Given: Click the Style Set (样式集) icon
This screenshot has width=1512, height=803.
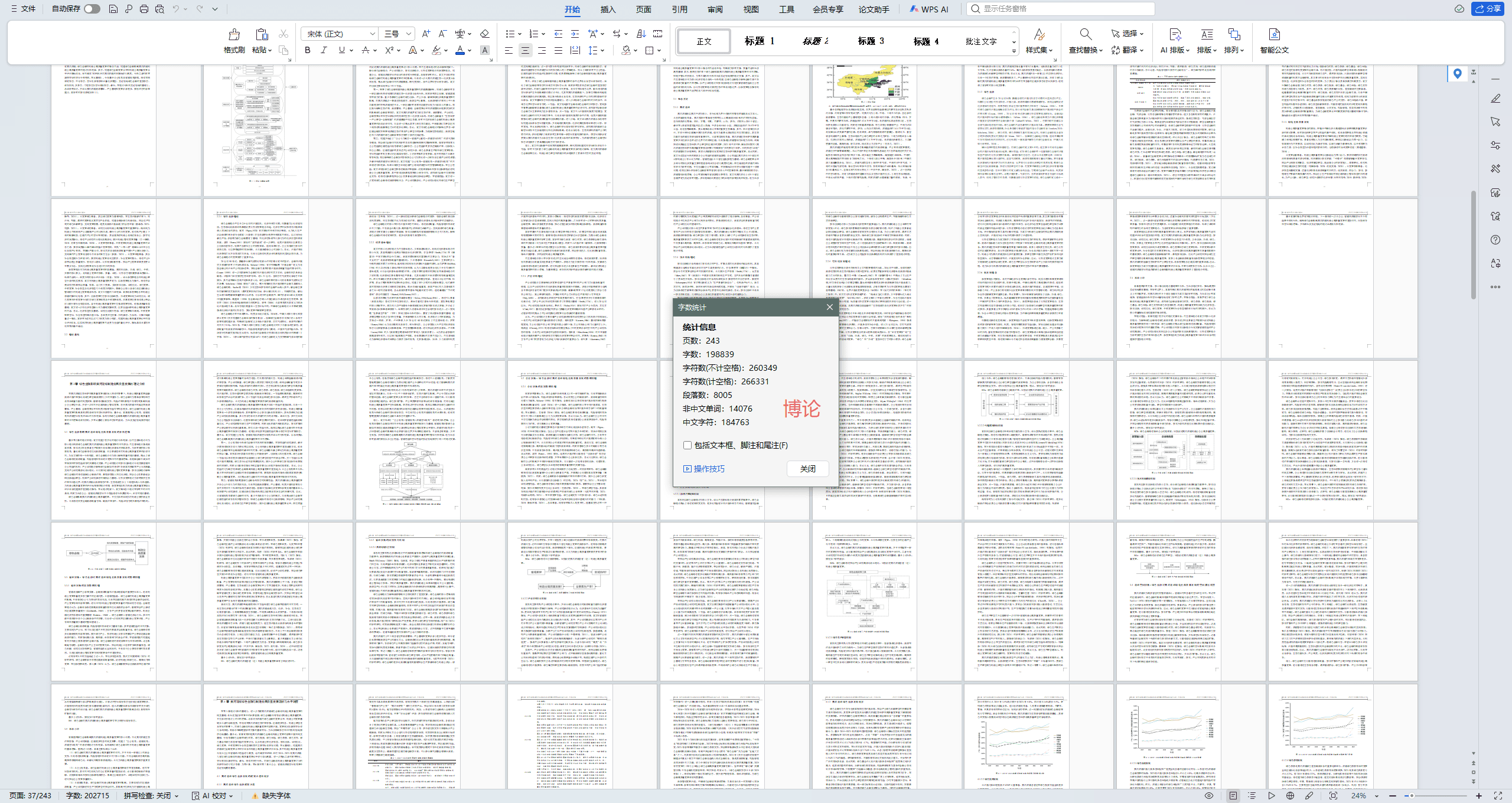Looking at the screenshot, I should point(1039,34).
